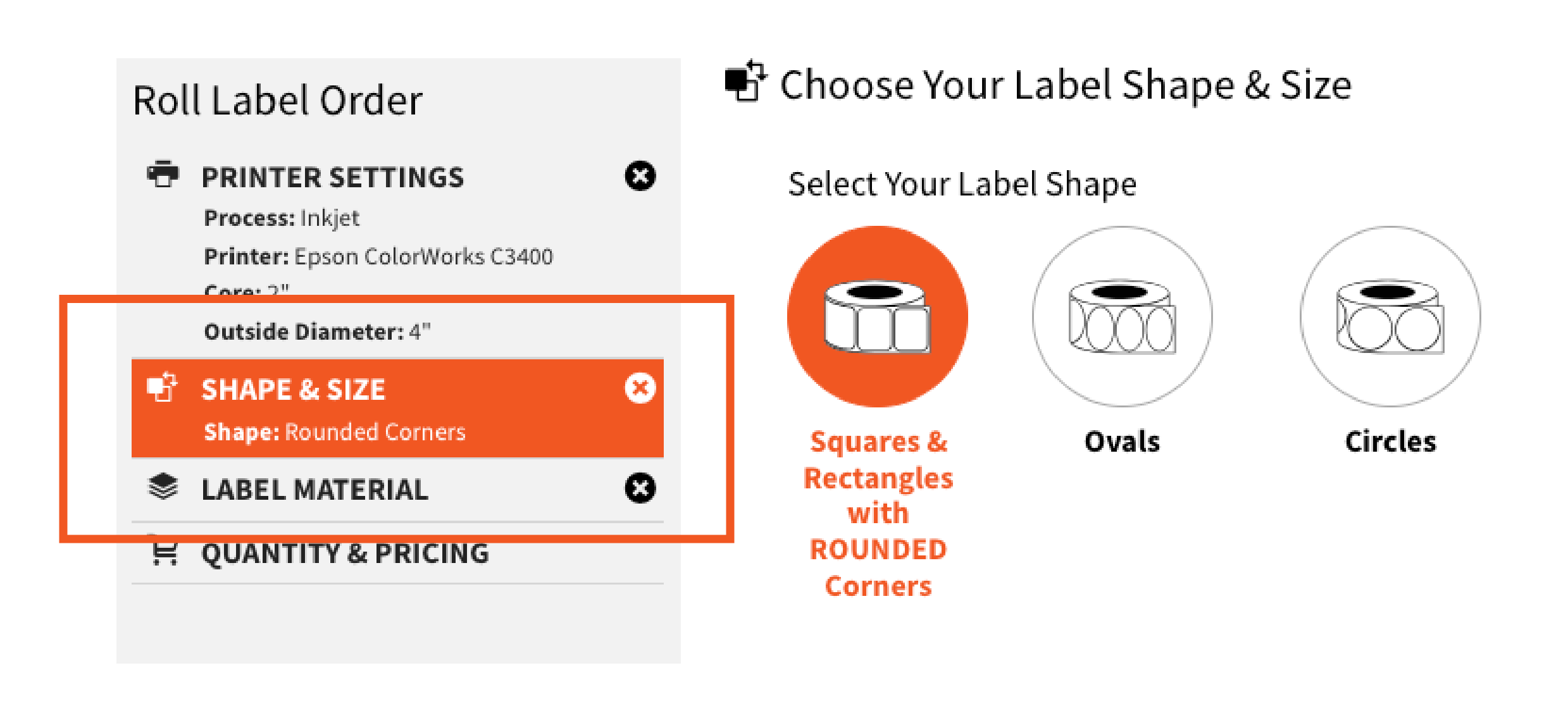Expand the Quantity & Pricing section

tap(345, 554)
